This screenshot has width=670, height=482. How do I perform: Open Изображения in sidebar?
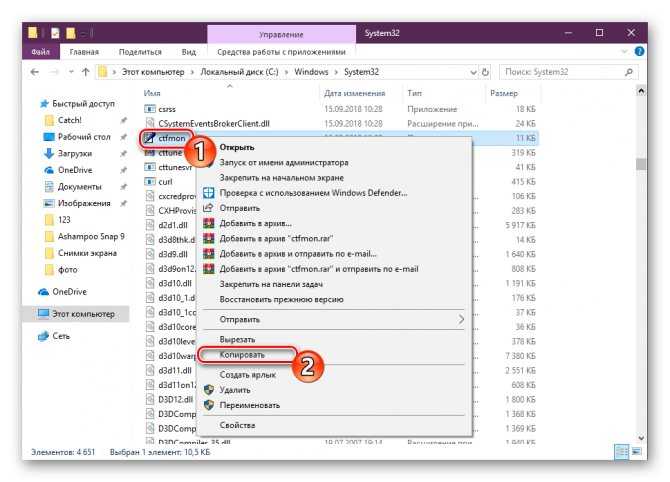tap(84, 203)
